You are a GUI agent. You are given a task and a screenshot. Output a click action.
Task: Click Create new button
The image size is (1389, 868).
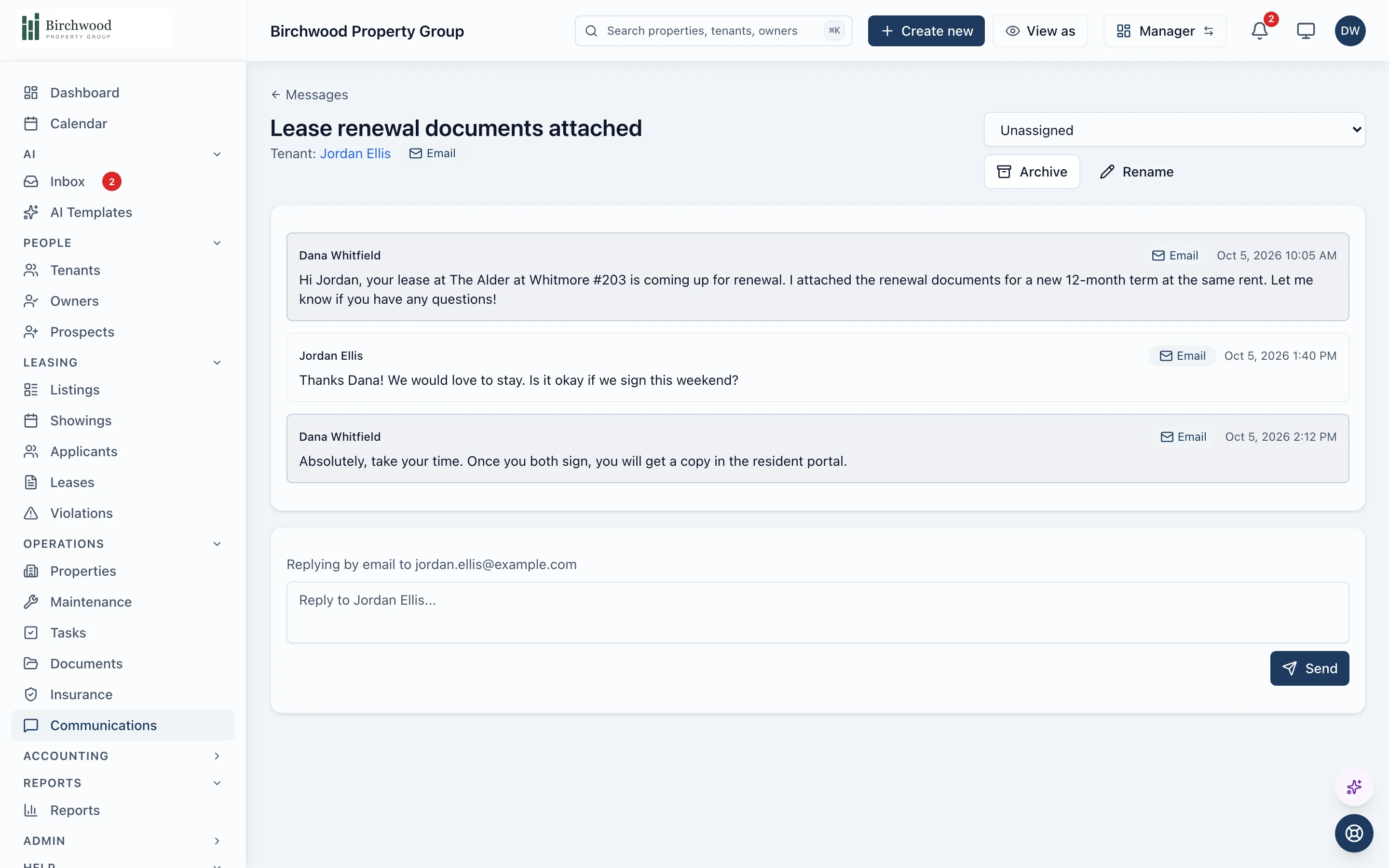926,31
